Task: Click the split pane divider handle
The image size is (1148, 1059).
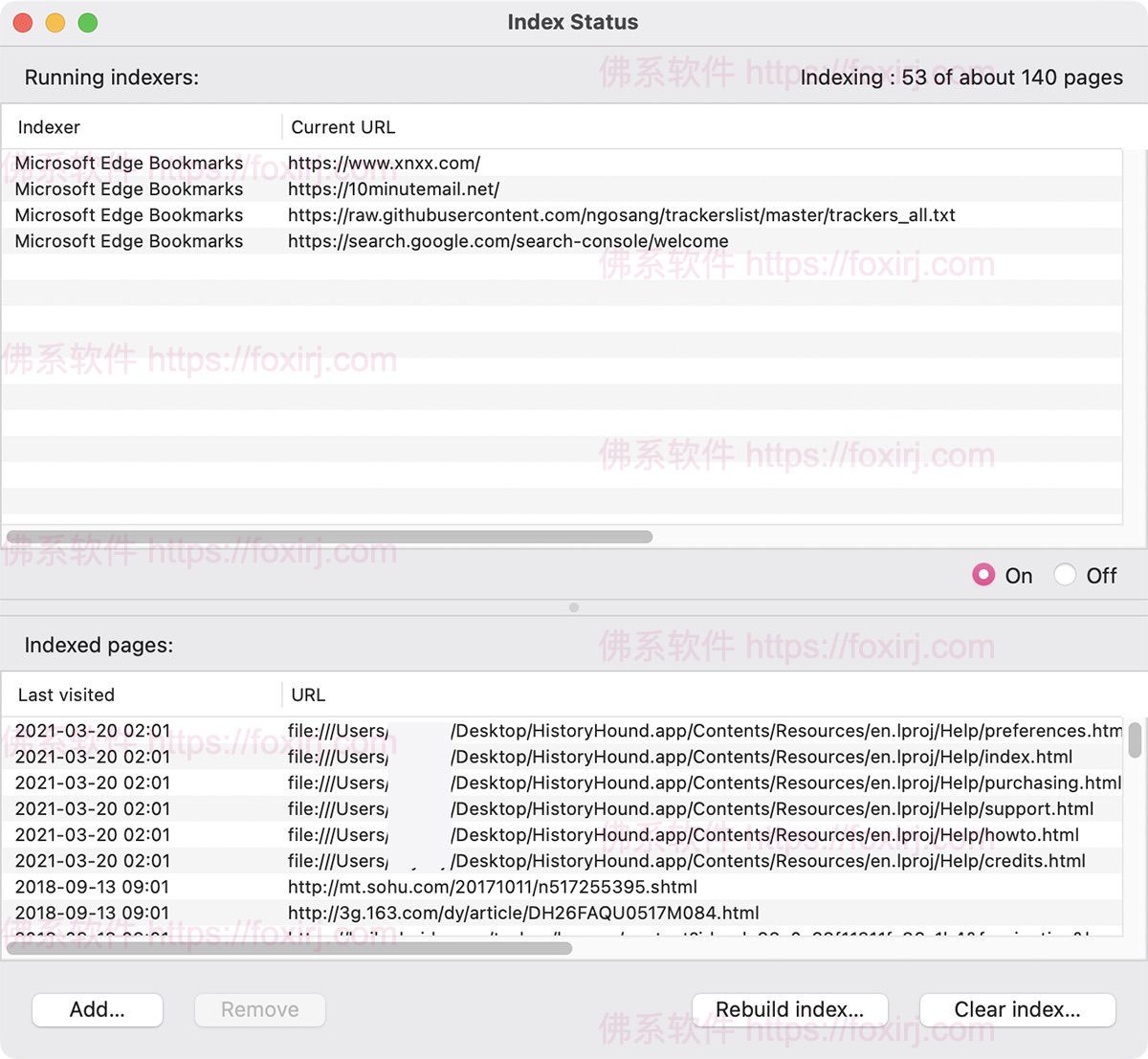Action: (574, 607)
